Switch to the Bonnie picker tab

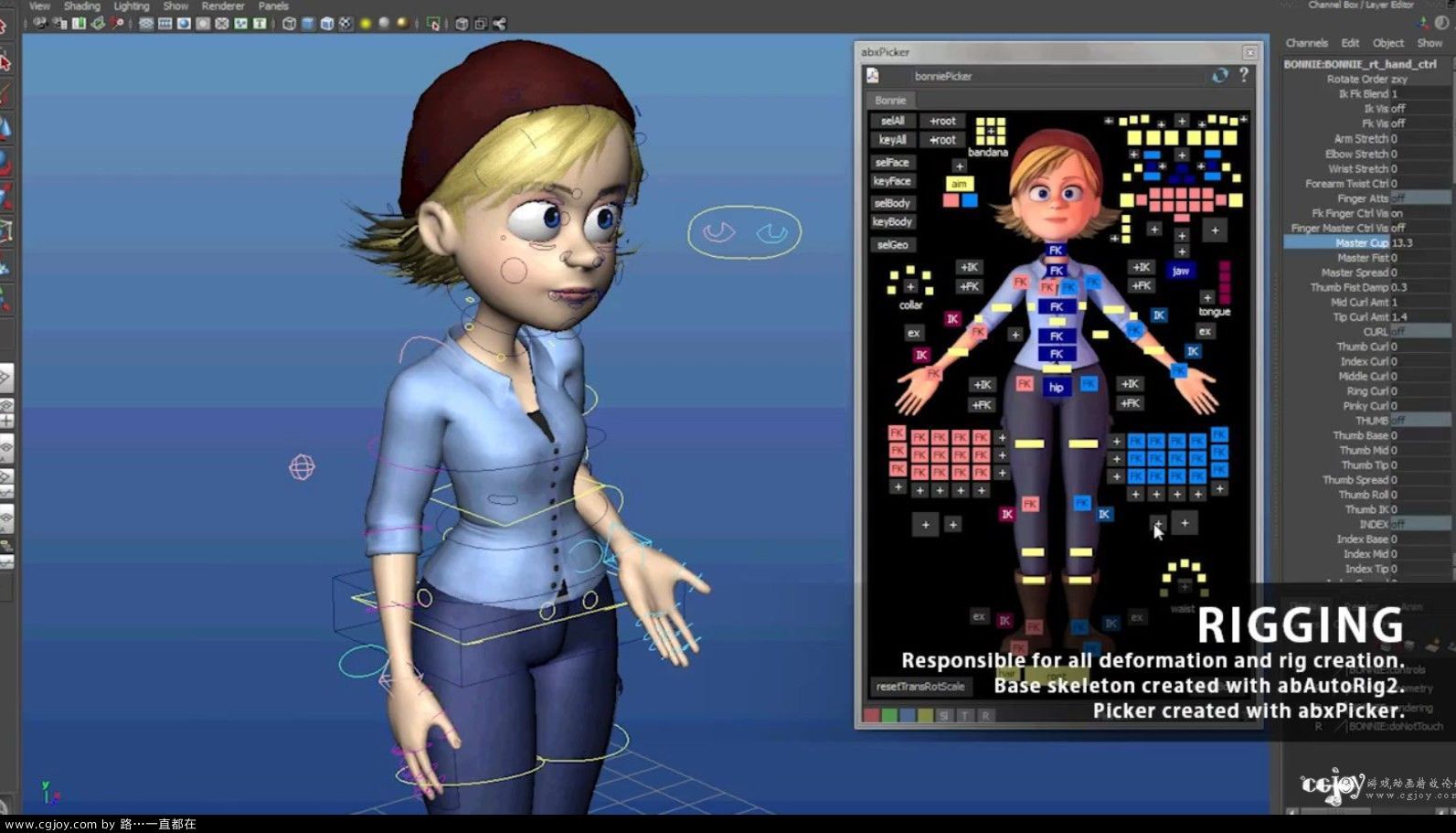[x=890, y=101]
